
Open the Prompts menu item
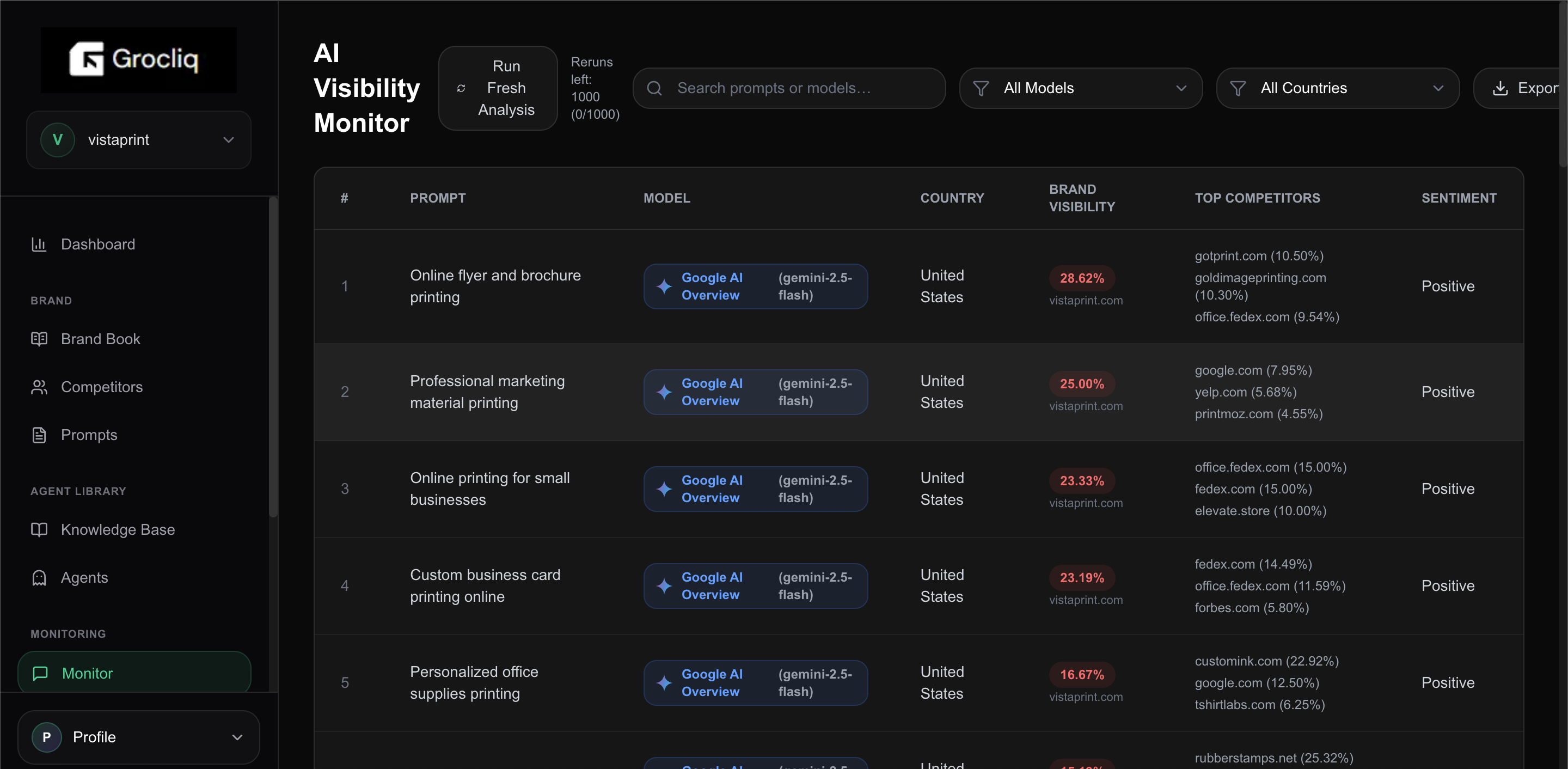click(89, 435)
